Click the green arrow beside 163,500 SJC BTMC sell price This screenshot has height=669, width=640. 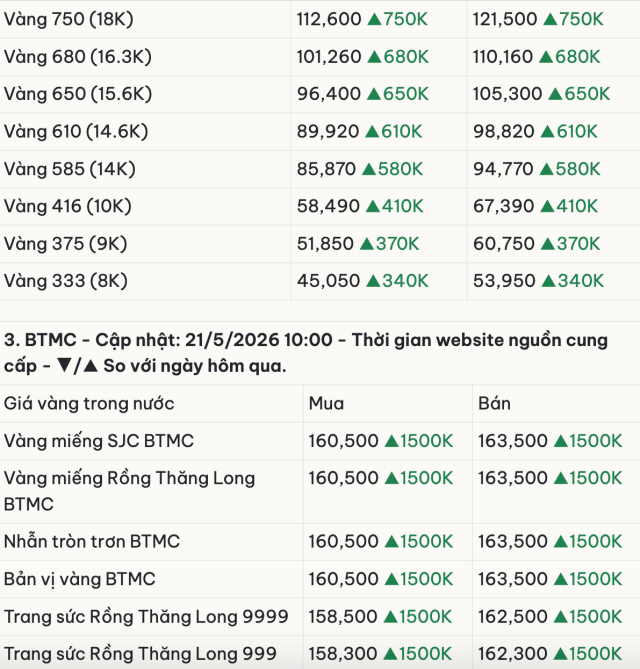(x=561, y=441)
